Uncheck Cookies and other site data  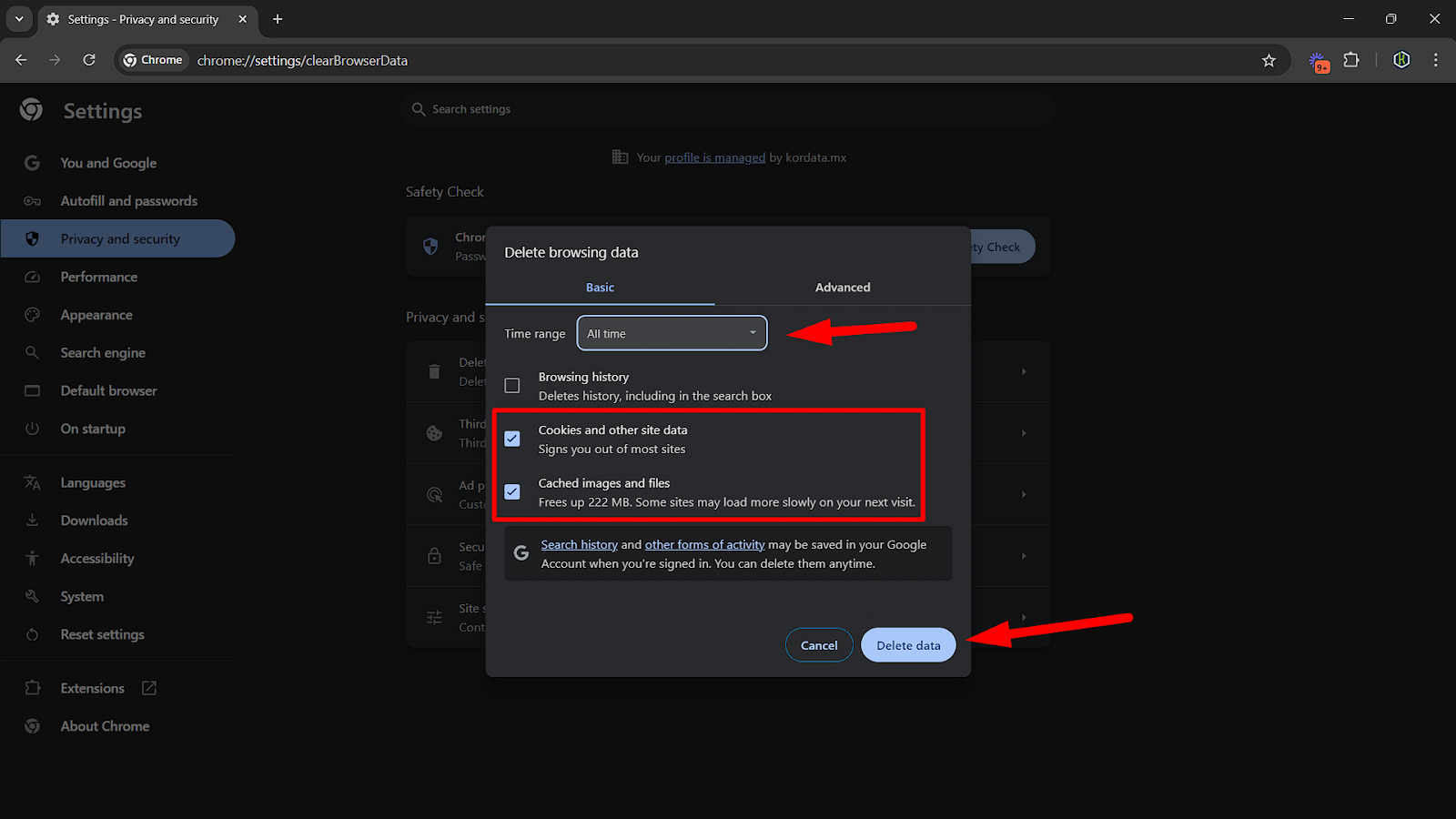512,439
